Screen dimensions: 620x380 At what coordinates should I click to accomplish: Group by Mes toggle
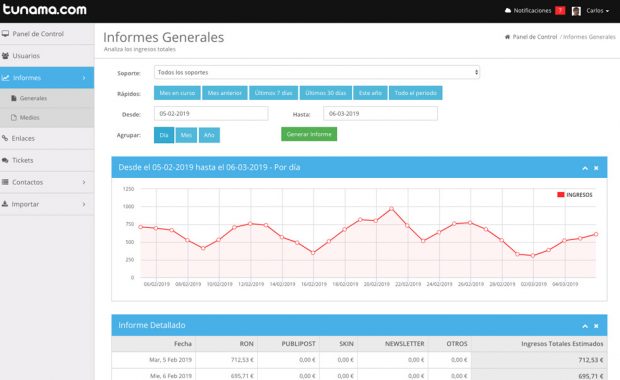tap(186, 135)
